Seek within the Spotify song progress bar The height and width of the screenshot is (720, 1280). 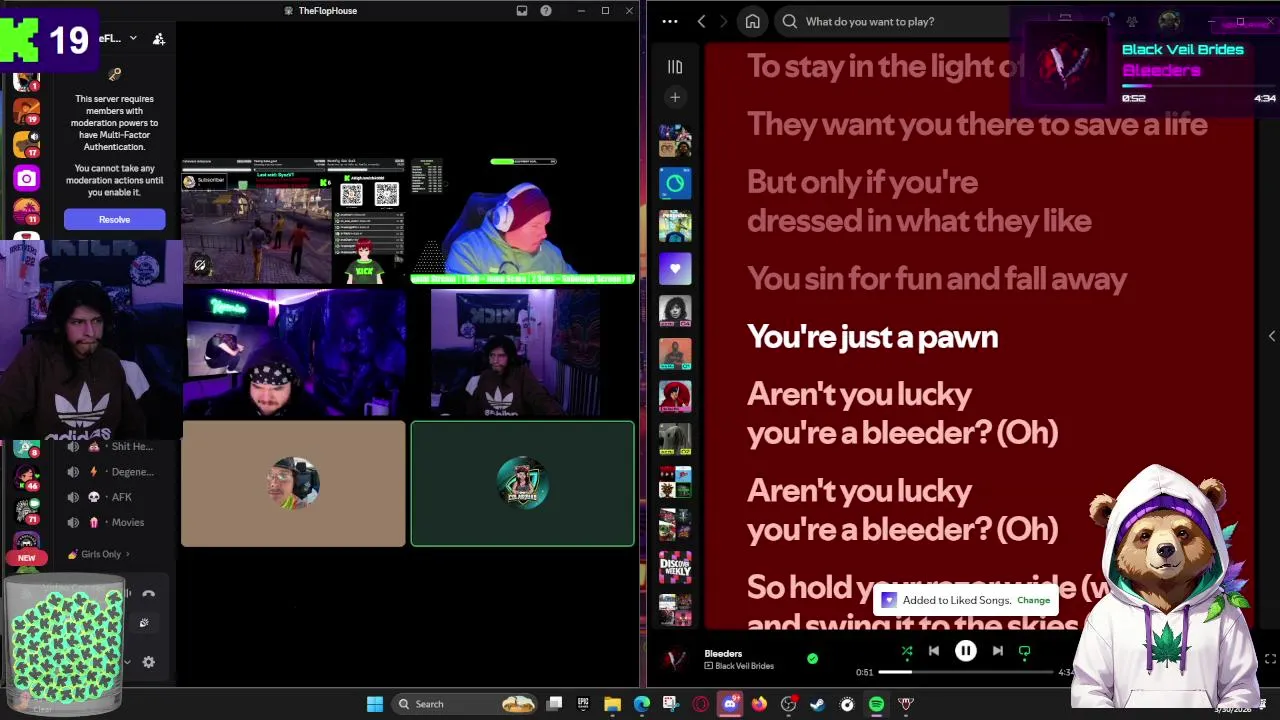[x=966, y=672]
